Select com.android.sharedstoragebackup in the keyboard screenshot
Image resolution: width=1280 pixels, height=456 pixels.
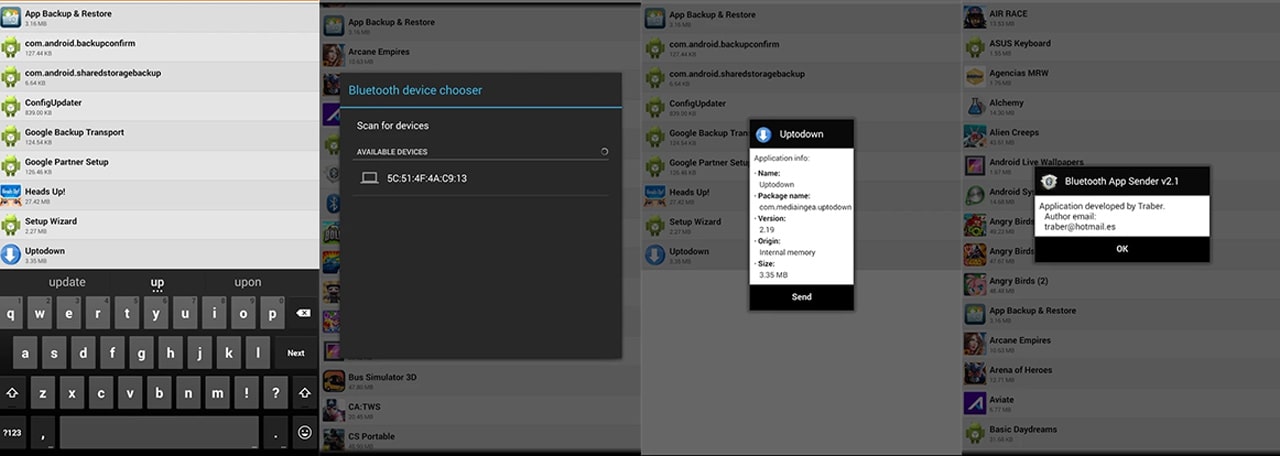point(160,76)
